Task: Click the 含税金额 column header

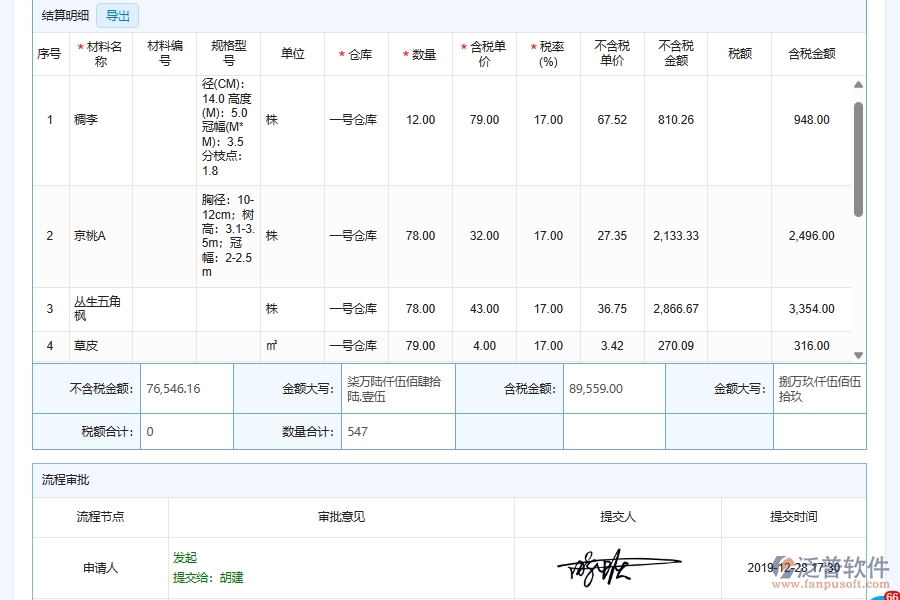Action: tap(812, 52)
